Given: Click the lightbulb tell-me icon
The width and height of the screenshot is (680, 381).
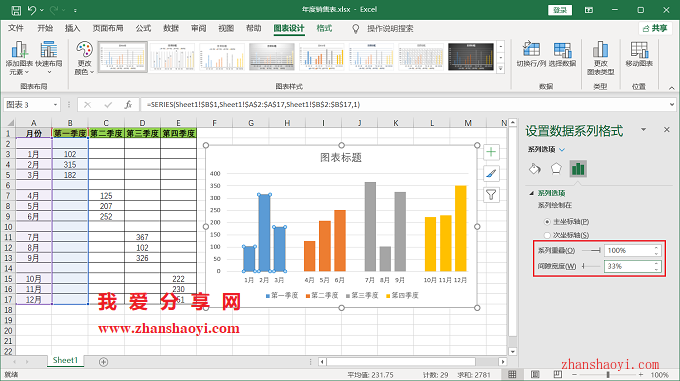Looking at the screenshot, I should click(356, 29).
